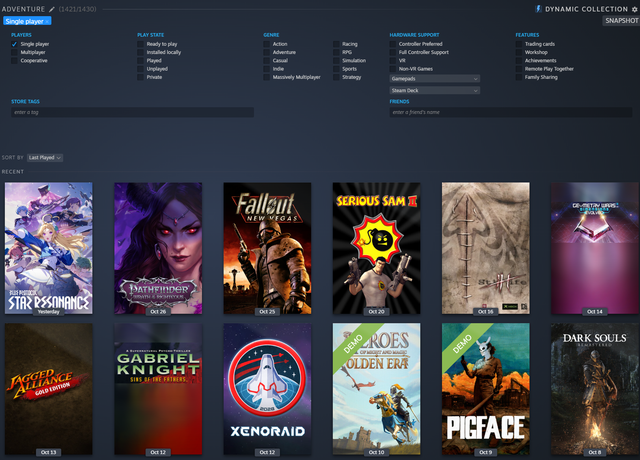
Task: Open Pathfinder Wrath of the Righteous tile
Action: tap(158, 248)
